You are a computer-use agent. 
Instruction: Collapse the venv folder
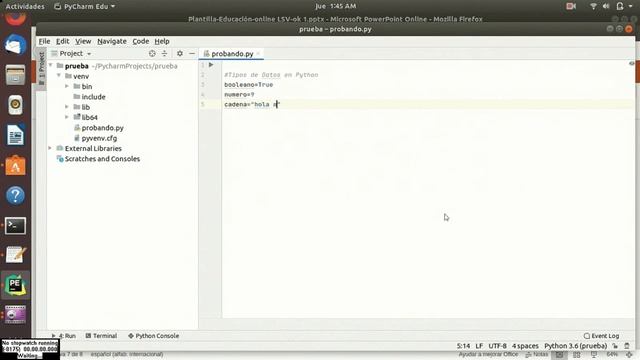[59, 76]
